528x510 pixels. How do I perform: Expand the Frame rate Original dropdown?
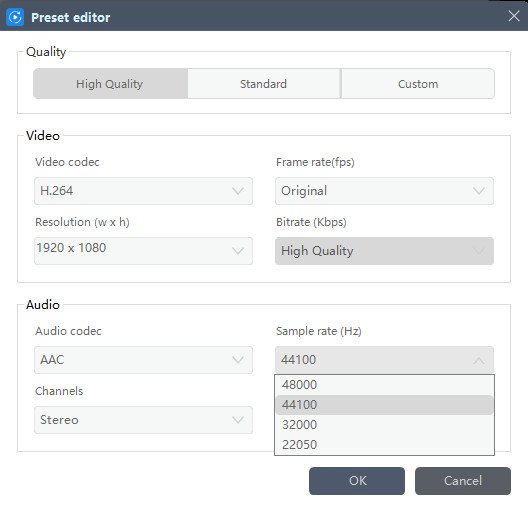coord(385,191)
